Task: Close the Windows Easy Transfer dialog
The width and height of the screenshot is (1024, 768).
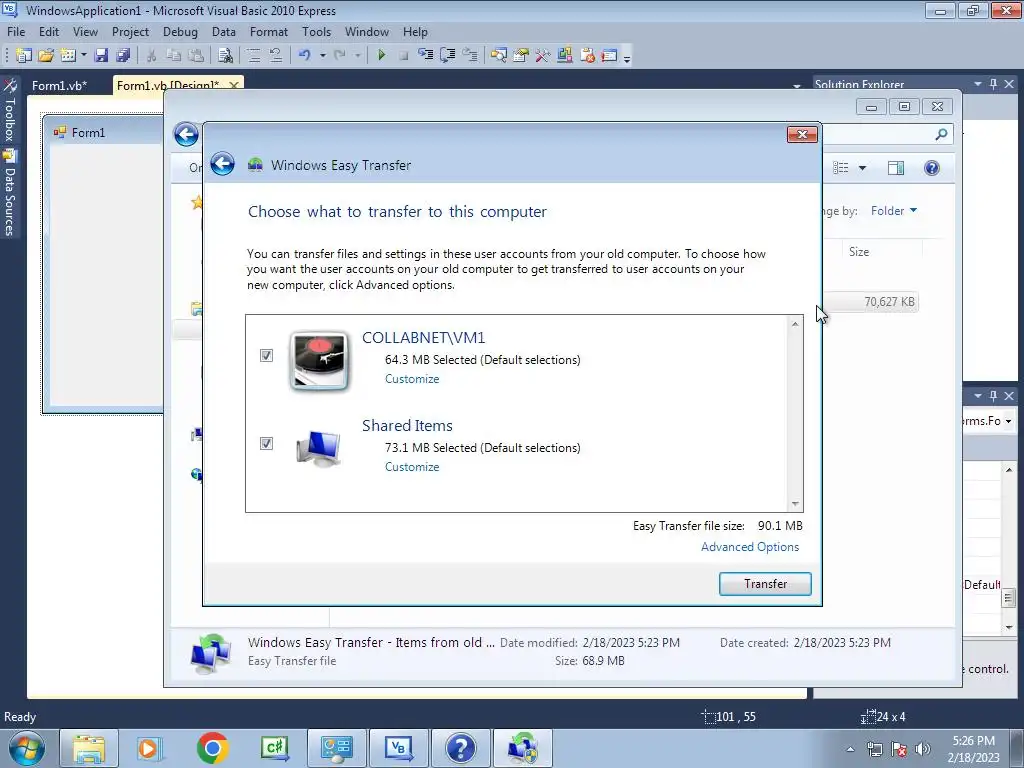Action: [x=802, y=134]
